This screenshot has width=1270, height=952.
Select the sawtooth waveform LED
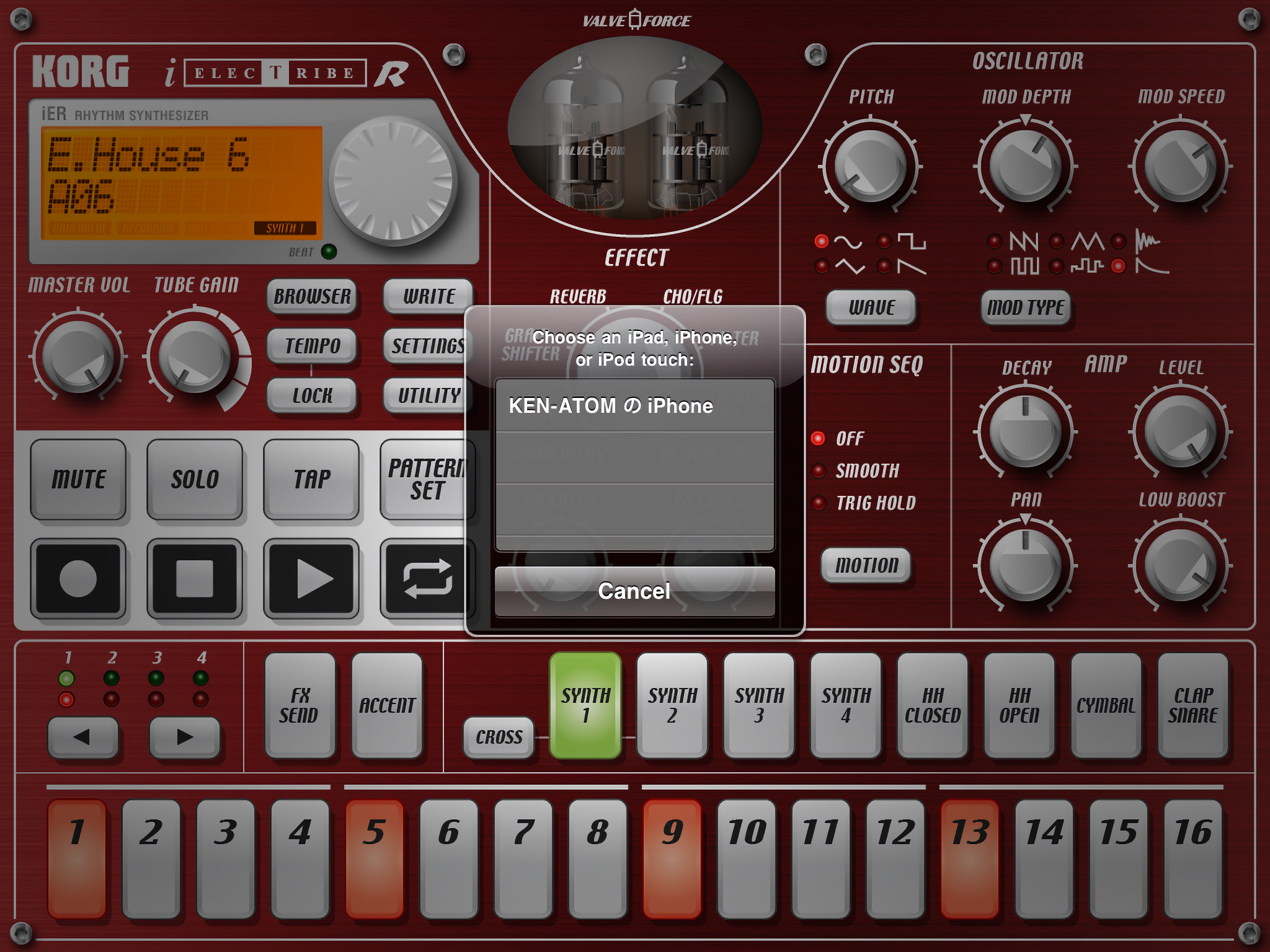tap(884, 267)
